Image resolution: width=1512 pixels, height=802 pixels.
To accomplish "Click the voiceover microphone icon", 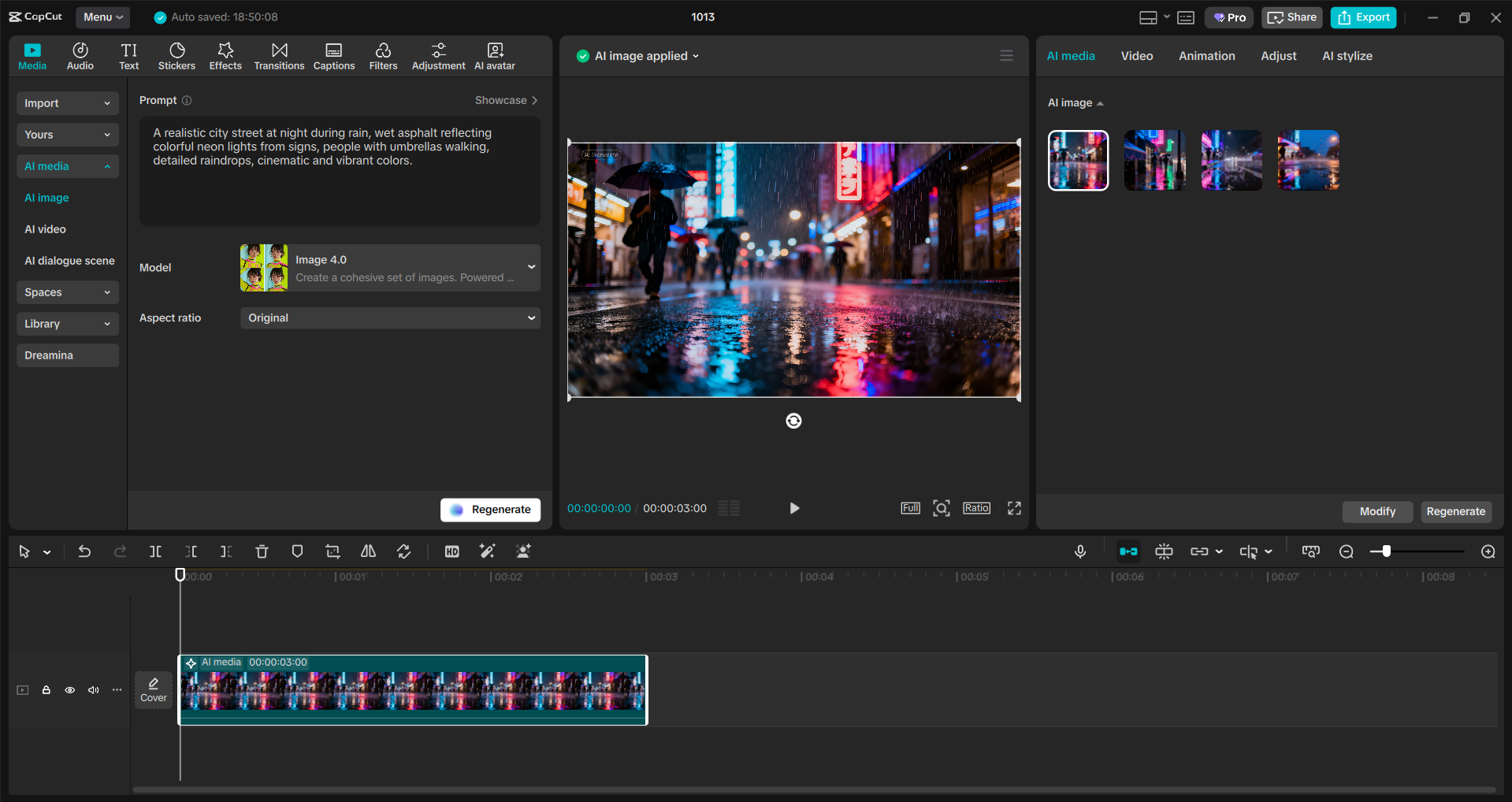I will [x=1080, y=551].
